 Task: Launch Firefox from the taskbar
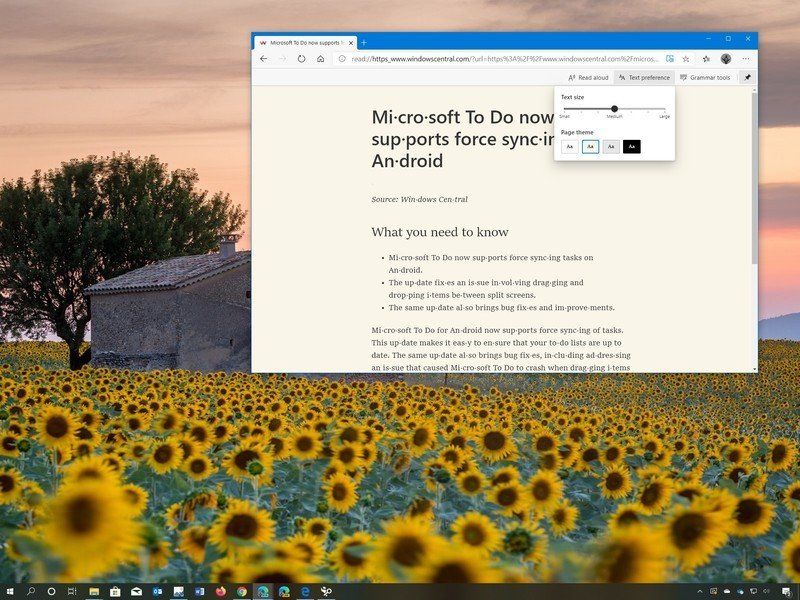click(x=220, y=592)
